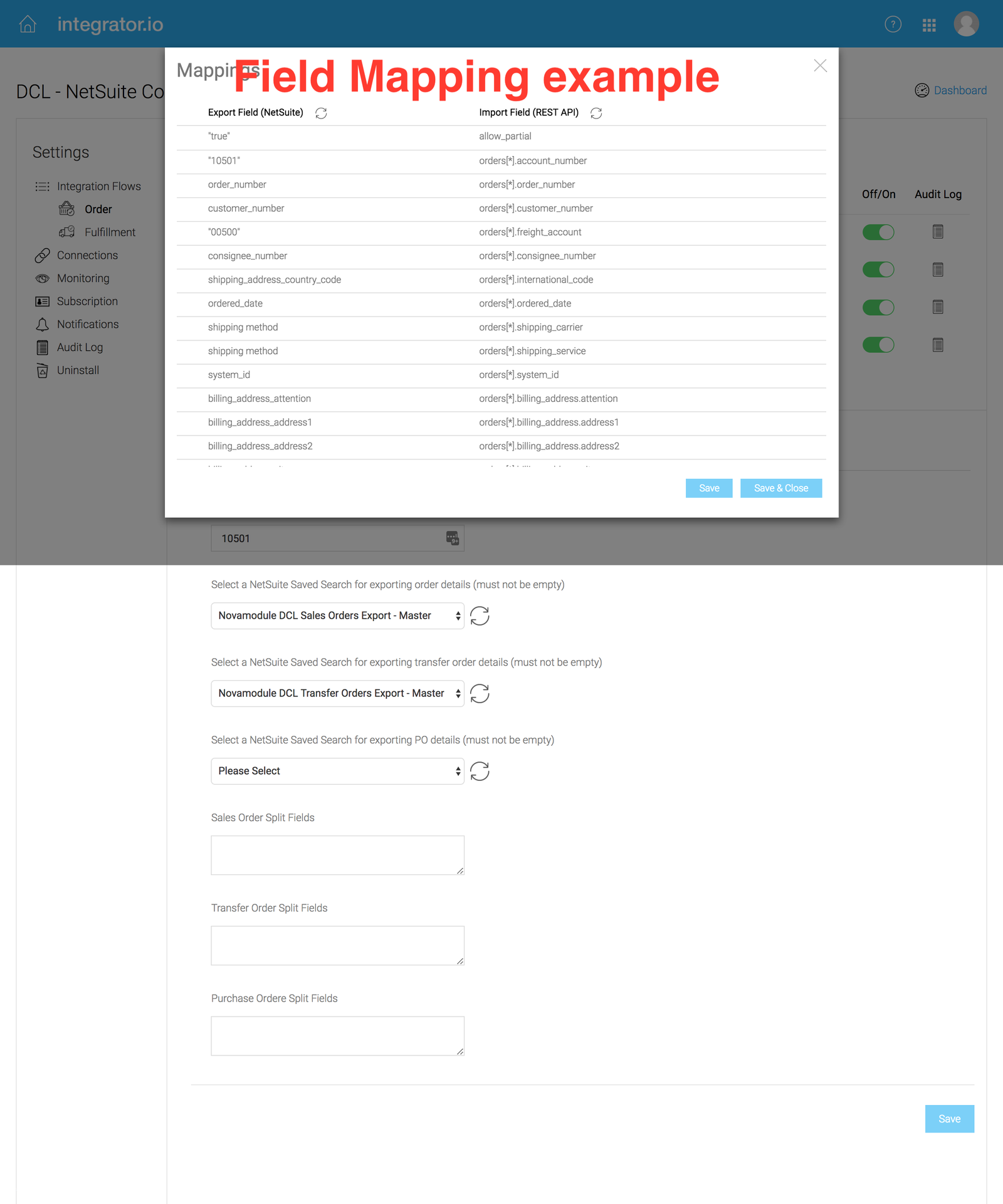Refresh the sales order saved searches
The width and height of the screenshot is (1003, 1204).
480,615
